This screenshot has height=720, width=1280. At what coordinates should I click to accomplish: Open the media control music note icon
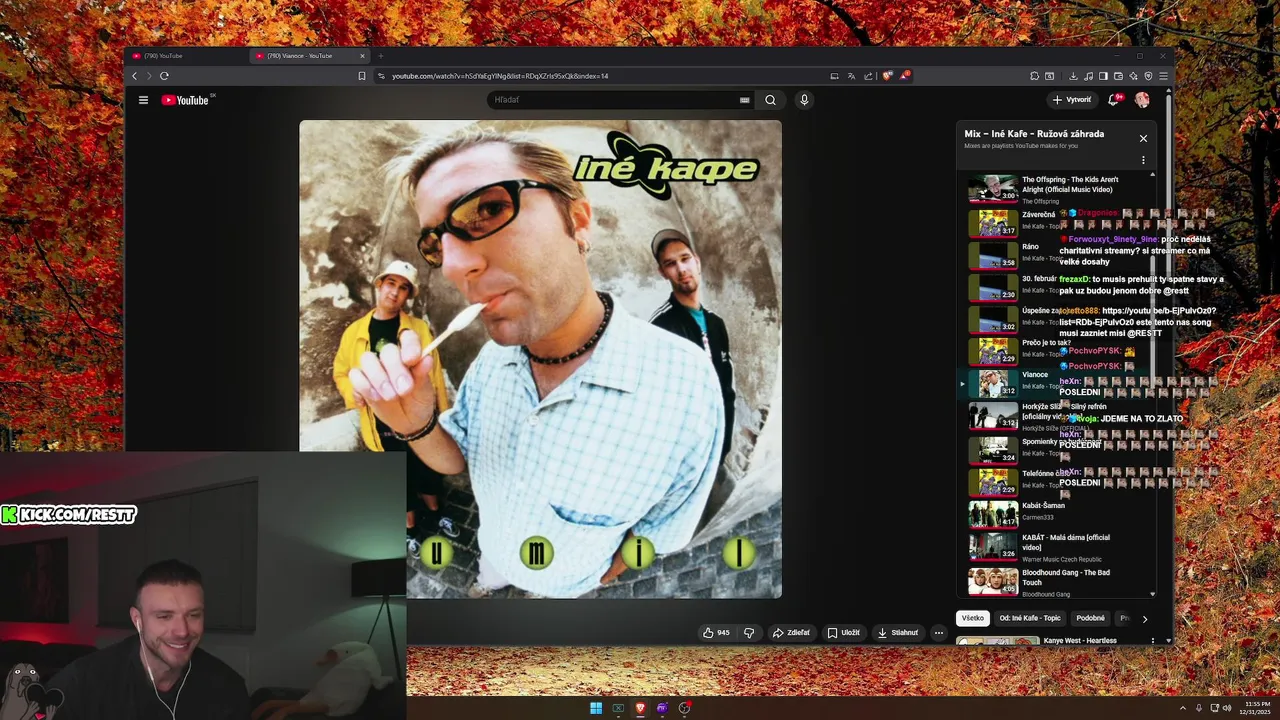[x=1088, y=76]
